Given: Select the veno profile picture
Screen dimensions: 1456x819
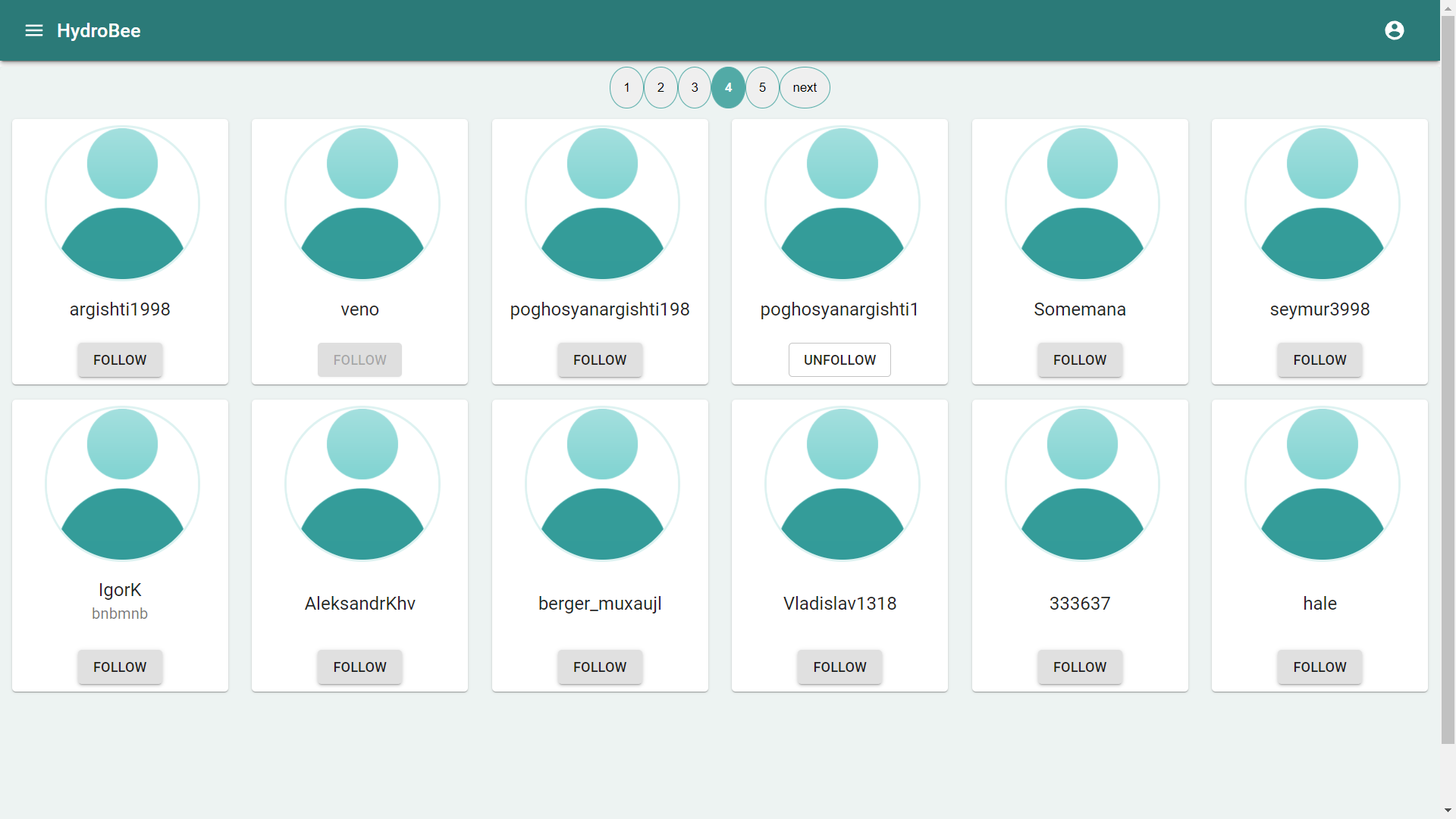Looking at the screenshot, I should [x=361, y=202].
